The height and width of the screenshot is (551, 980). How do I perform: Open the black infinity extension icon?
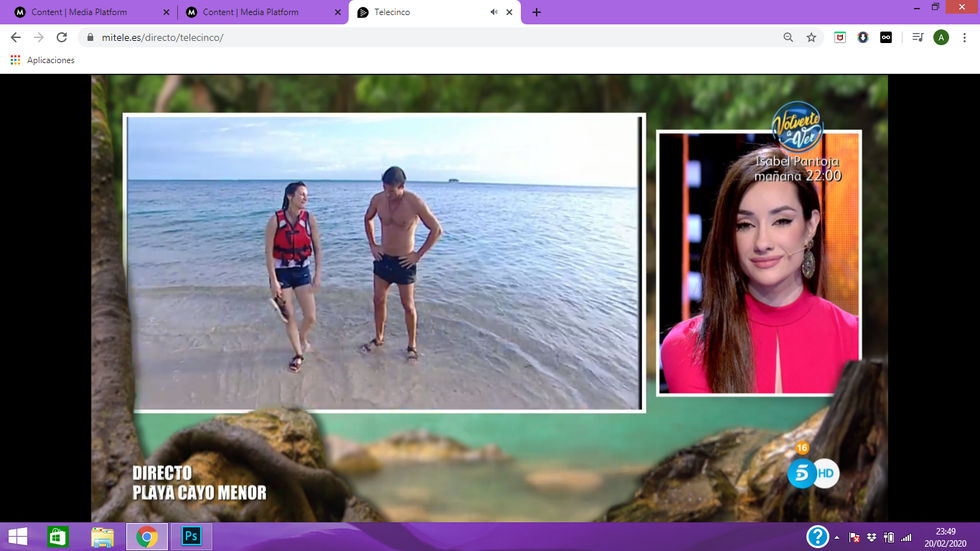[886, 37]
